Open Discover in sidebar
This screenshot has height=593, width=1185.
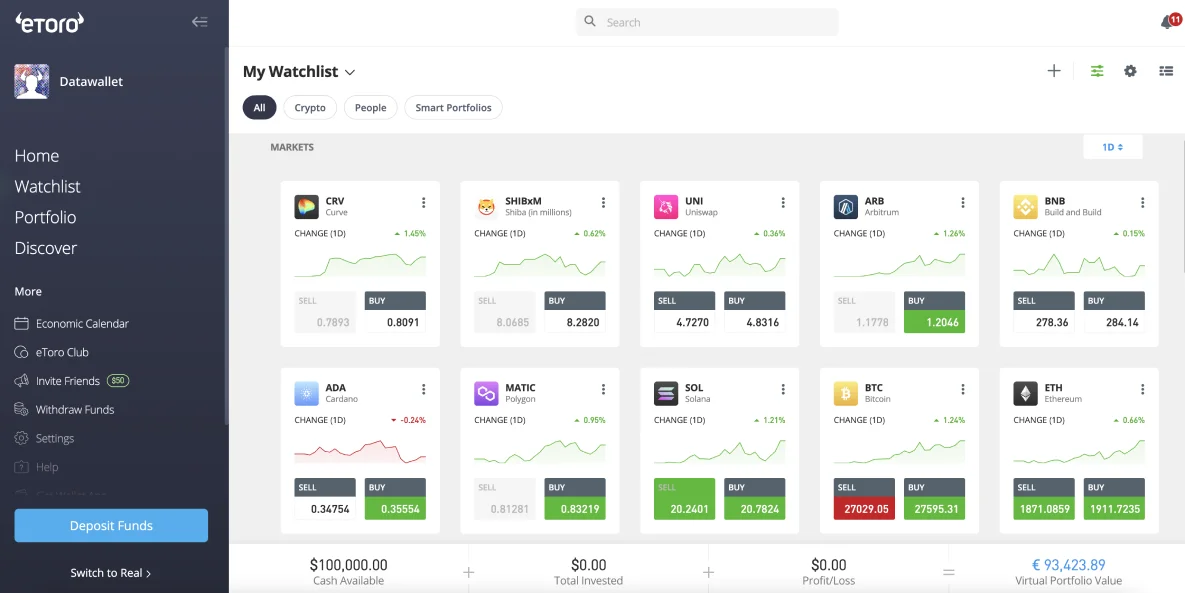tap(46, 249)
